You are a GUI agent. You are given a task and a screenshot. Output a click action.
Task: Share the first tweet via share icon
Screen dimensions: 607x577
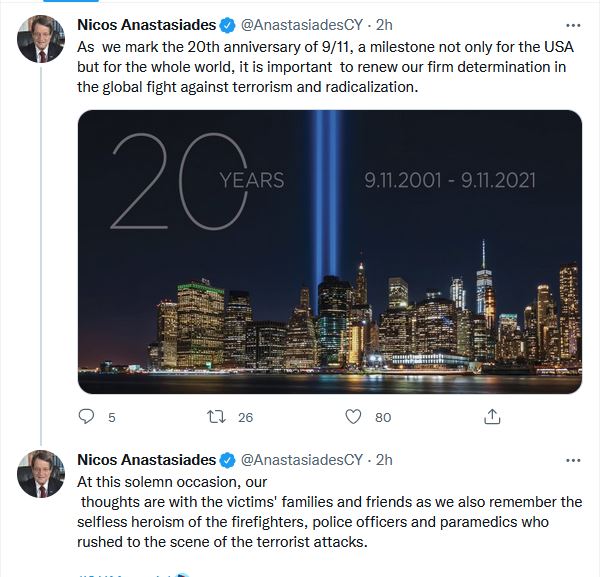491,417
